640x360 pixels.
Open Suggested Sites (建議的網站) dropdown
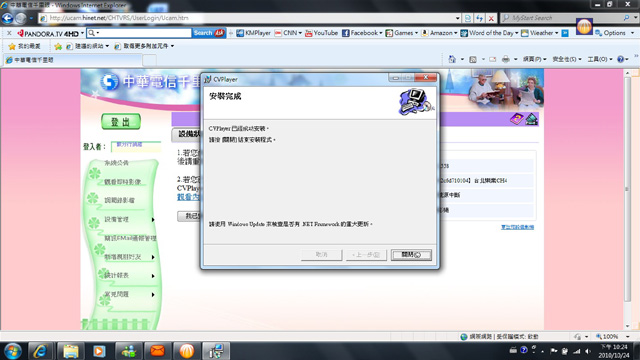(87, 46)
